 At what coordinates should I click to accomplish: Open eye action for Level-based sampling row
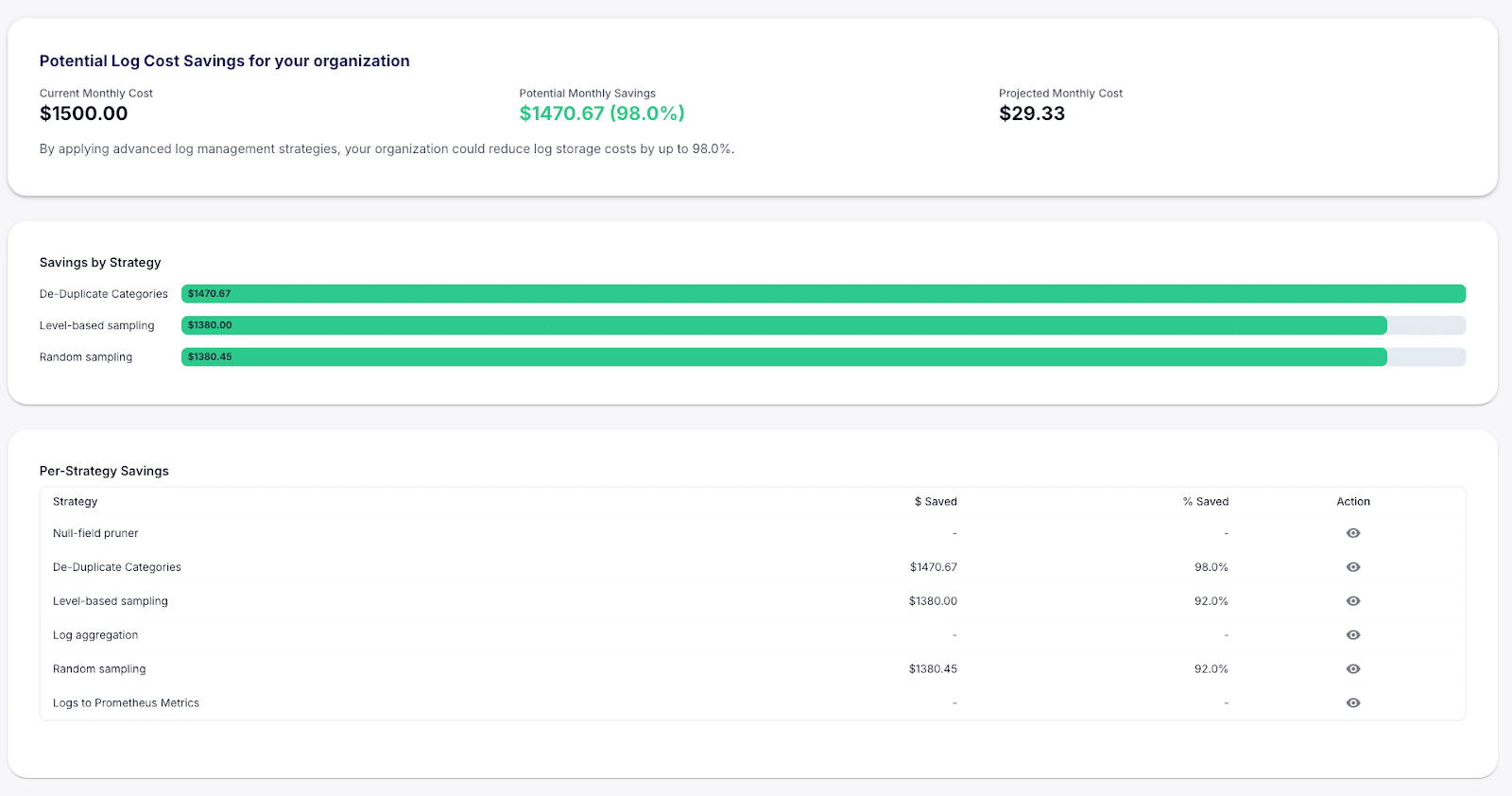coord(1353,601)
